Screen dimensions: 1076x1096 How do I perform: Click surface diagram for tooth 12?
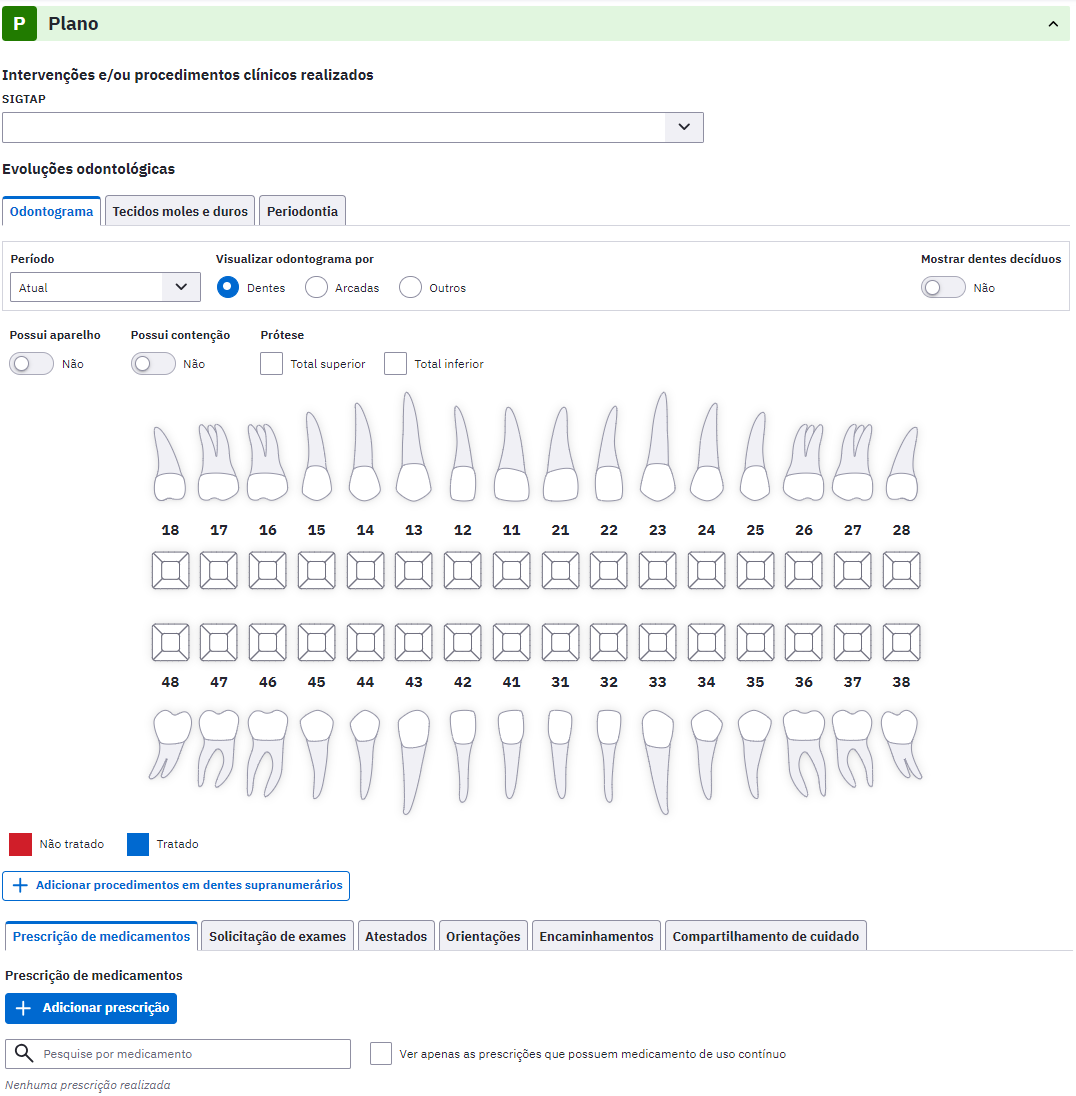[462, 570]
